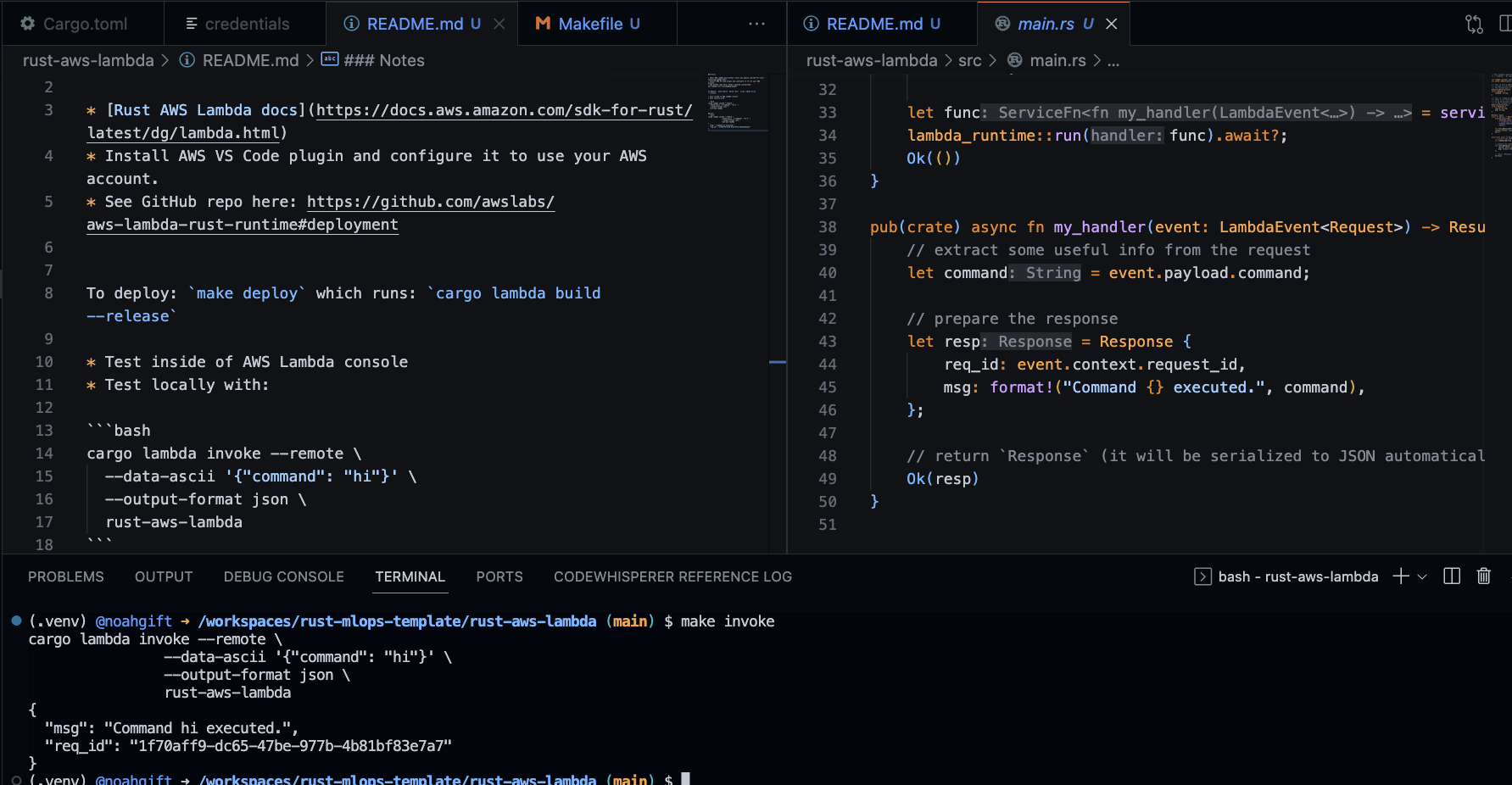Select the TERMINAL panel tab

tap(410, 576)
